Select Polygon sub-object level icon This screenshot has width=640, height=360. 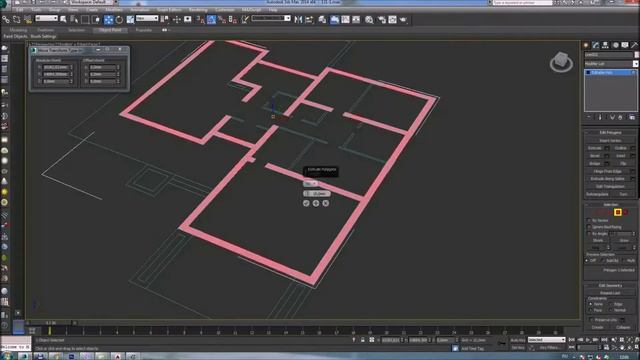click(x=618, y=212)
